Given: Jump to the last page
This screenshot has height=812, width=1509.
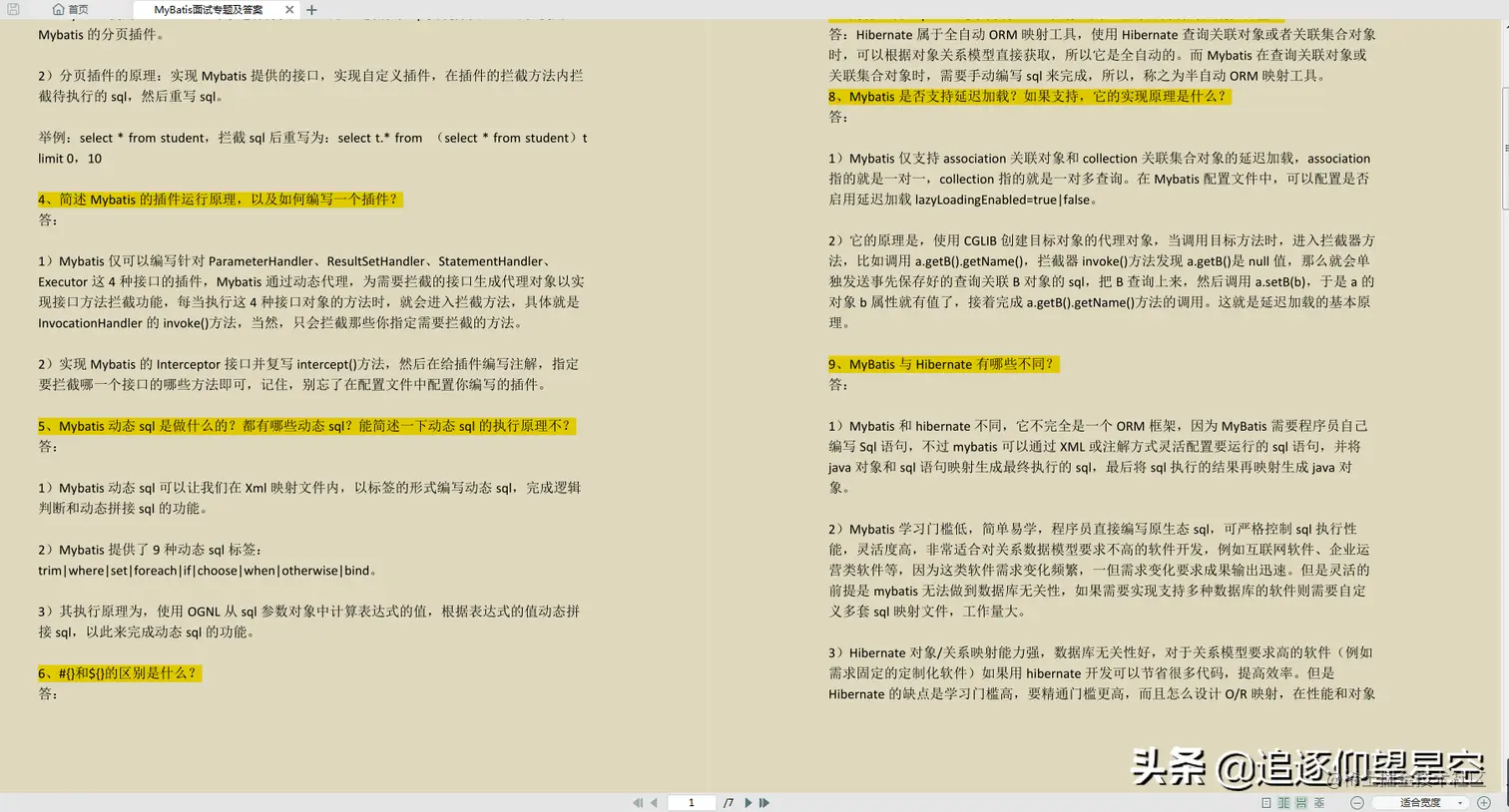Looking at the screenshot, I should (x=764, y=802).
